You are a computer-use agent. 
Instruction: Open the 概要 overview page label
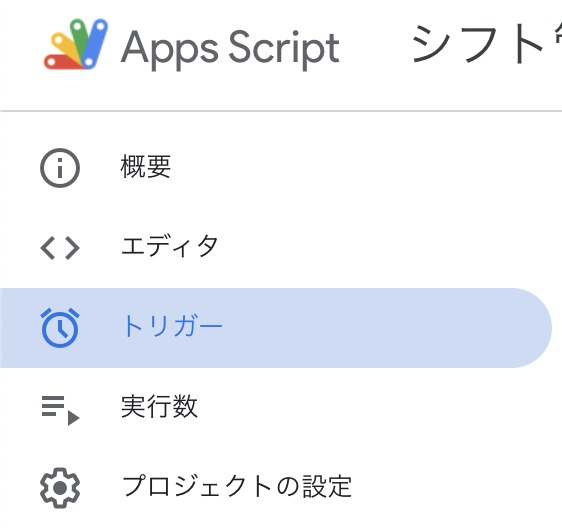point(146,167)
